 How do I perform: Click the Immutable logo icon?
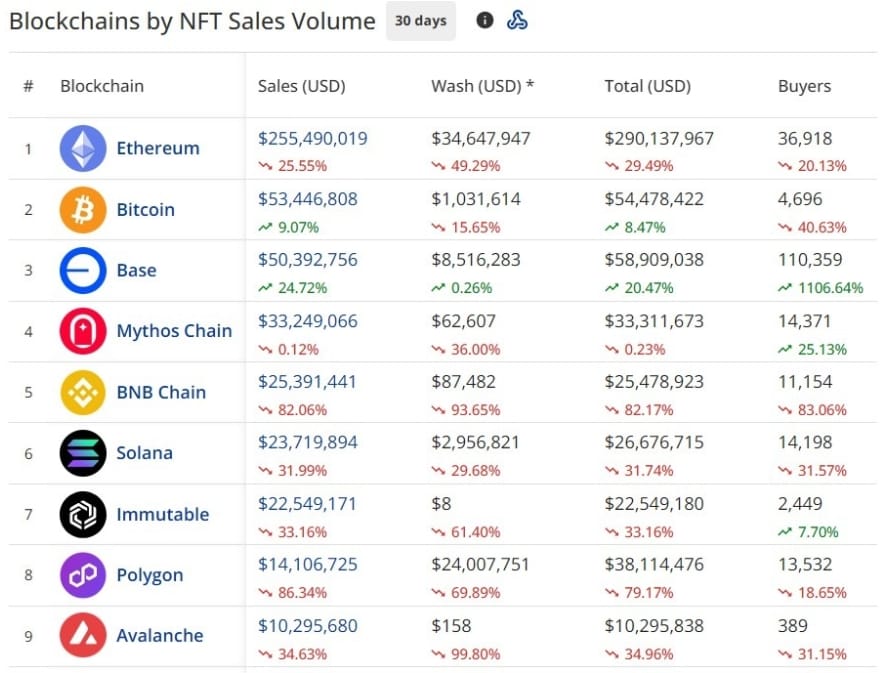pos(83,515)
